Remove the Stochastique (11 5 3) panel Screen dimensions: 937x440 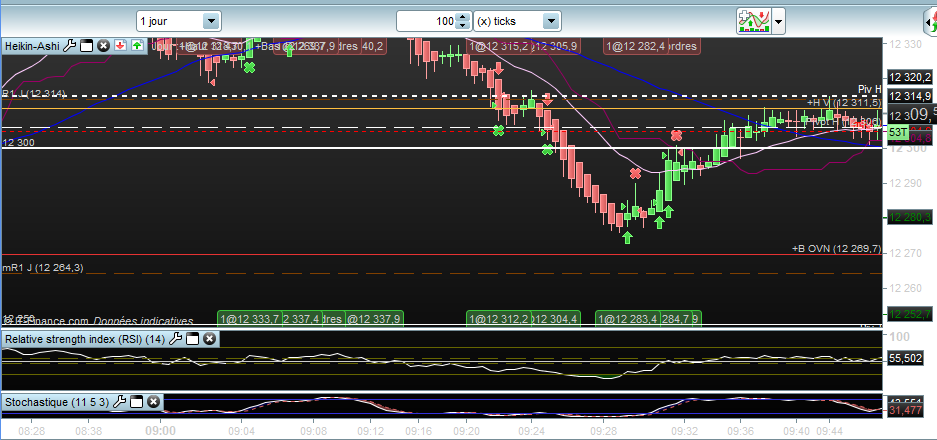153,402
